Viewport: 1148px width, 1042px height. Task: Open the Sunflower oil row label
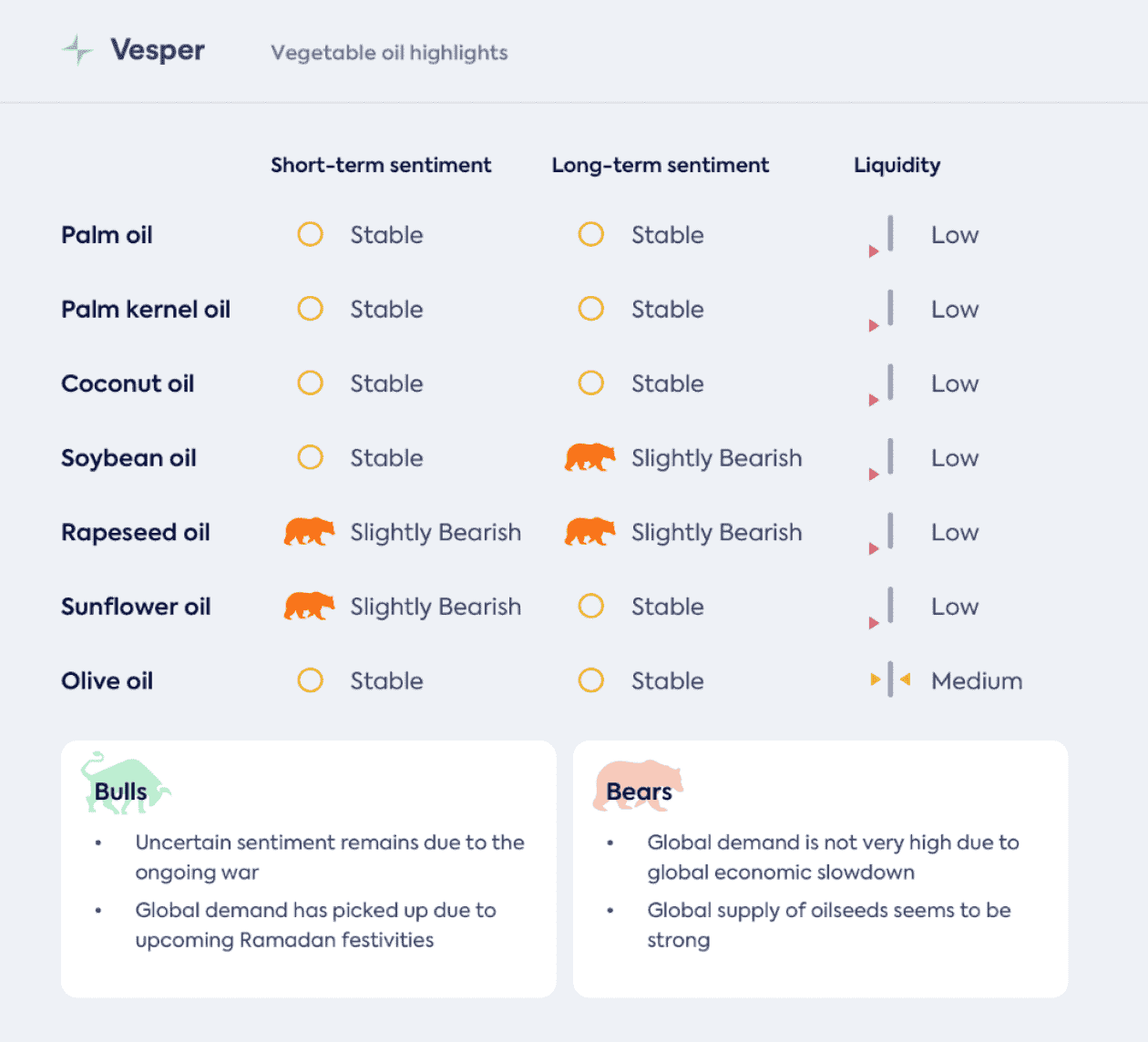pos(136,607)
